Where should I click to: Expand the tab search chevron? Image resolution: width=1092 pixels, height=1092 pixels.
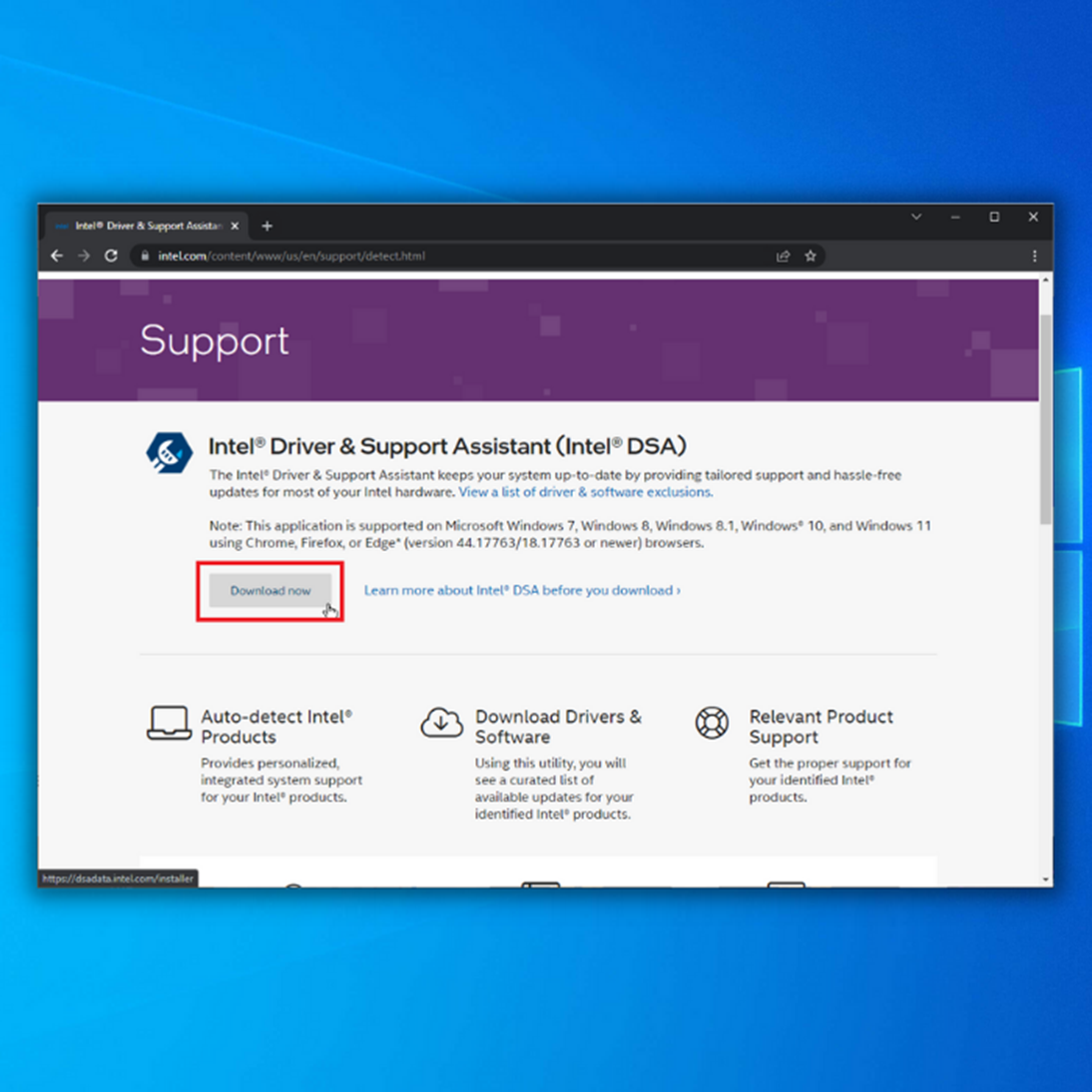[915, 217]
